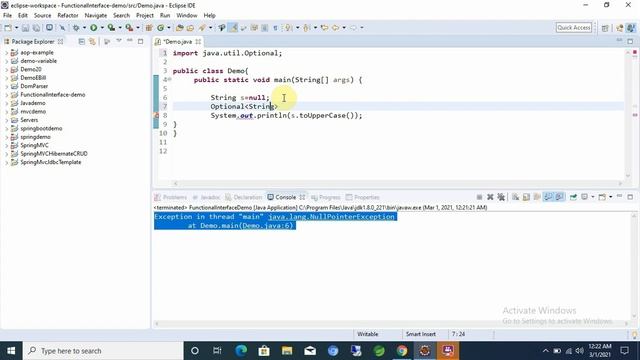640x360 pixels.
Task: Click the Windows Start button
Action: [11, 351]
